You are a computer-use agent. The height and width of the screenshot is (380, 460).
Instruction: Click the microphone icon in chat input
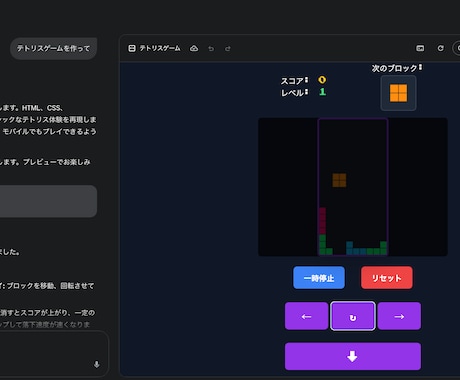[97, 364]
